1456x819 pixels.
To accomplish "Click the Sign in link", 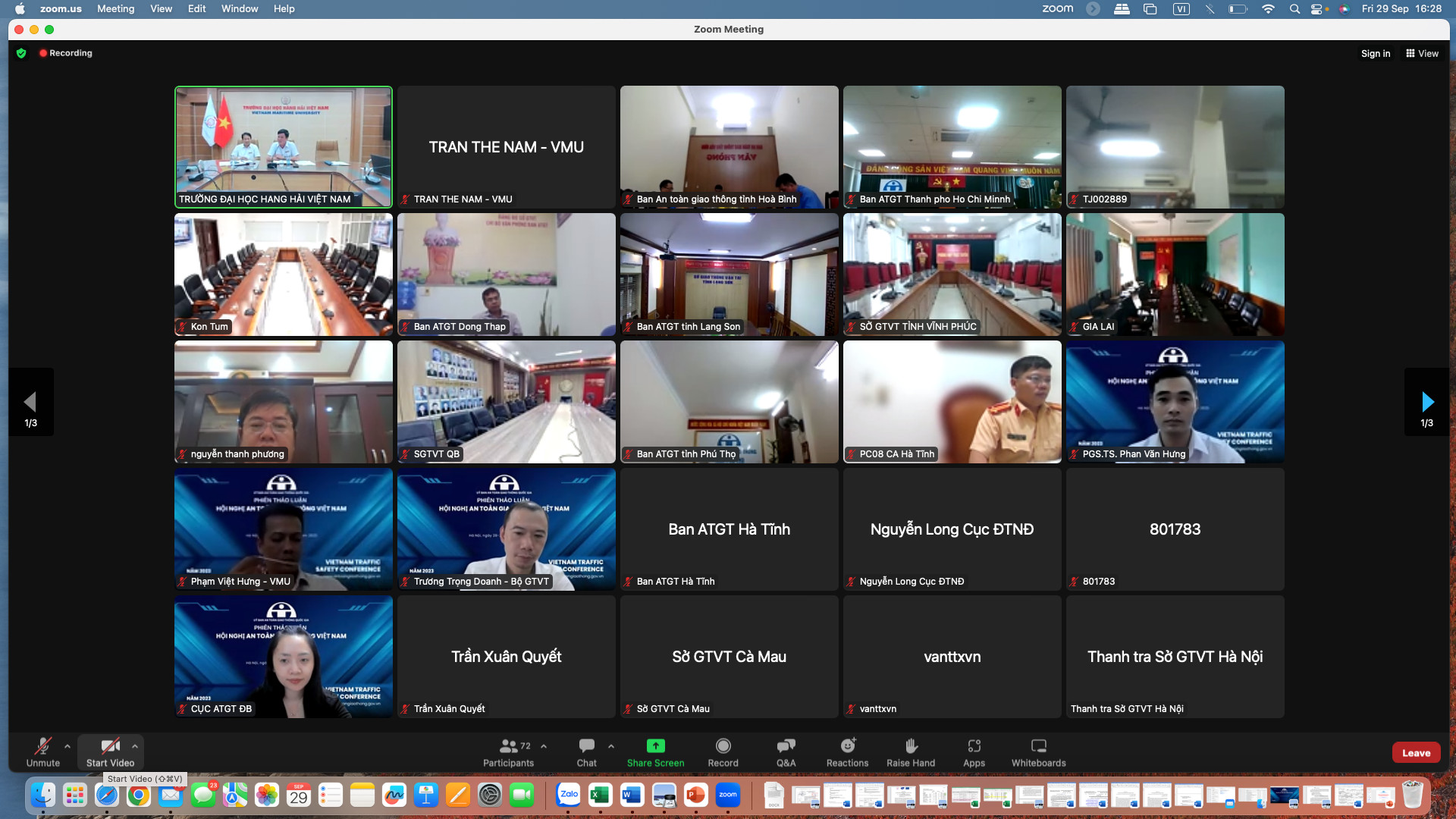I will (1375, 53).
